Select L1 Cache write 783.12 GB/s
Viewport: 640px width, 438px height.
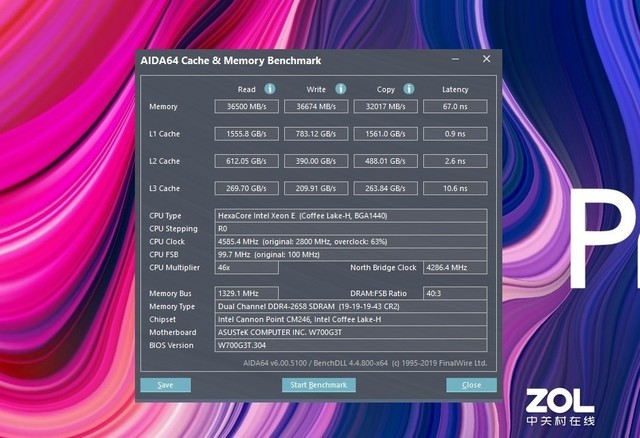316,134
